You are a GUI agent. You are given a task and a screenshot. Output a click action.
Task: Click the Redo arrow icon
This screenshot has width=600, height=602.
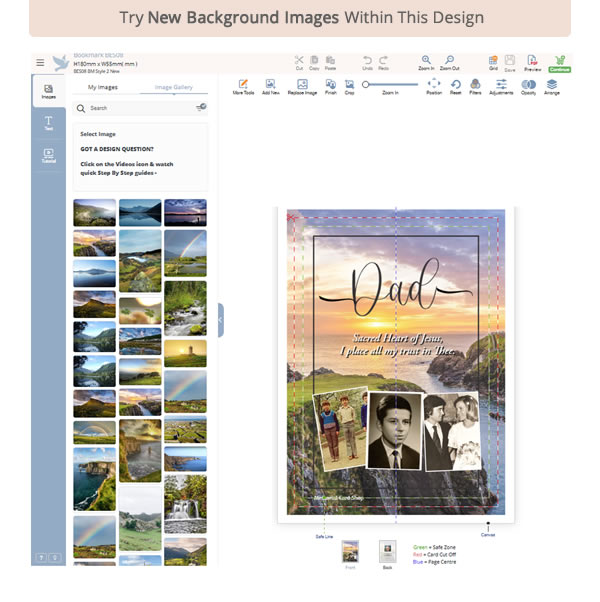click(384, 60)
